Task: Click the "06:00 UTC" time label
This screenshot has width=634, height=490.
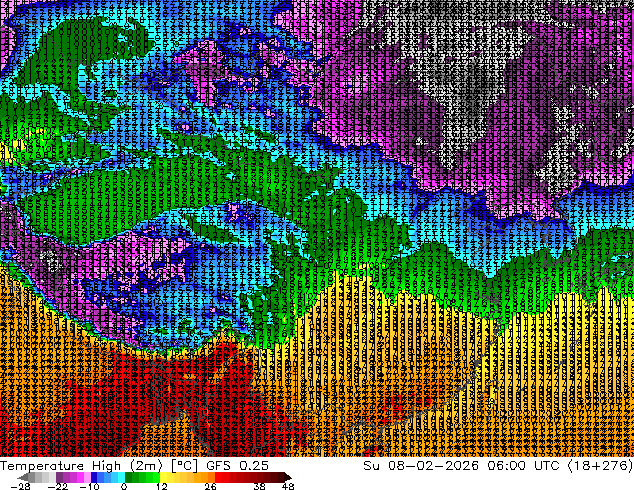Action: pyautogui.click(x=523, y=465)
